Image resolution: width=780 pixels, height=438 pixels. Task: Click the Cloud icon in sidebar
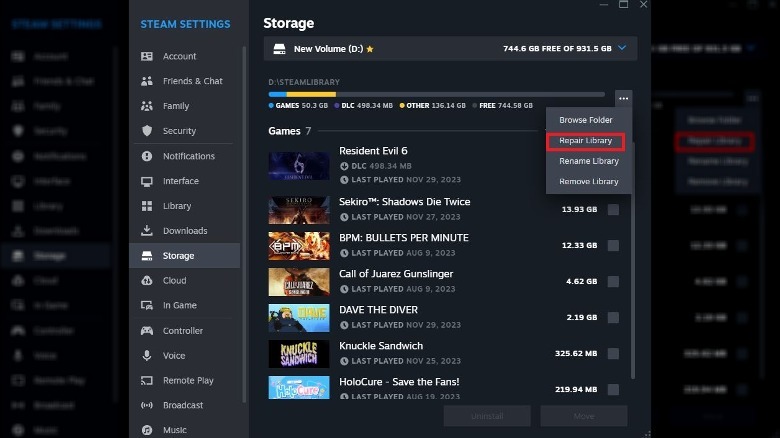147,281
